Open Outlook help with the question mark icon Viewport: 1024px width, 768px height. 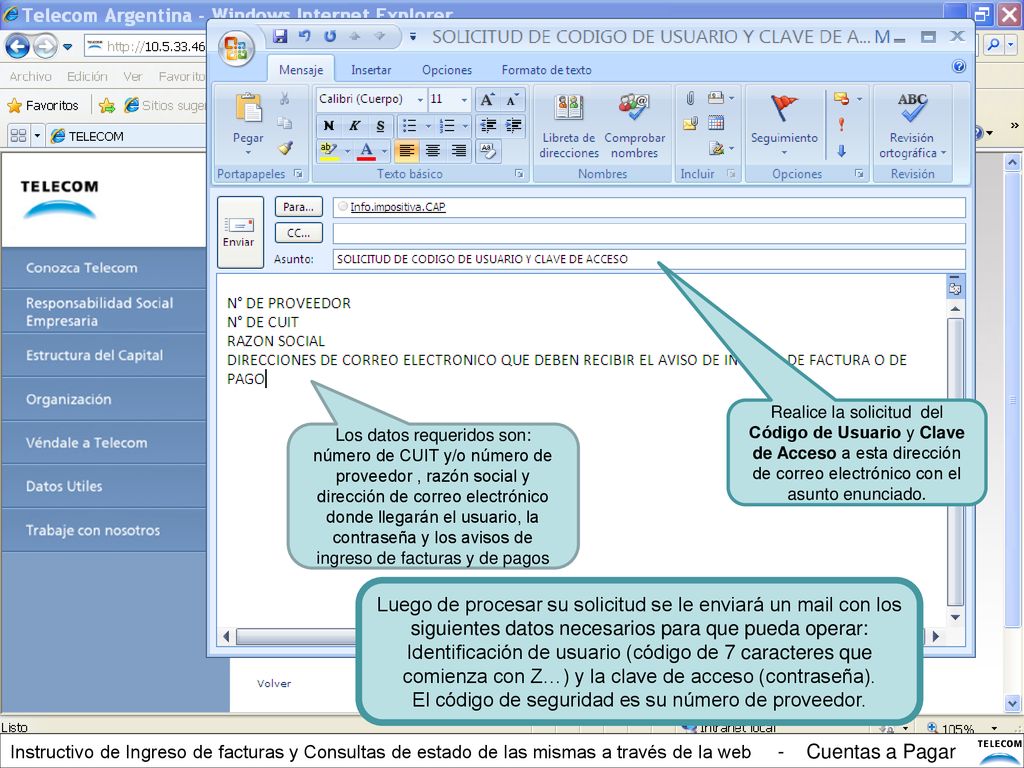[x=959, y=66]
